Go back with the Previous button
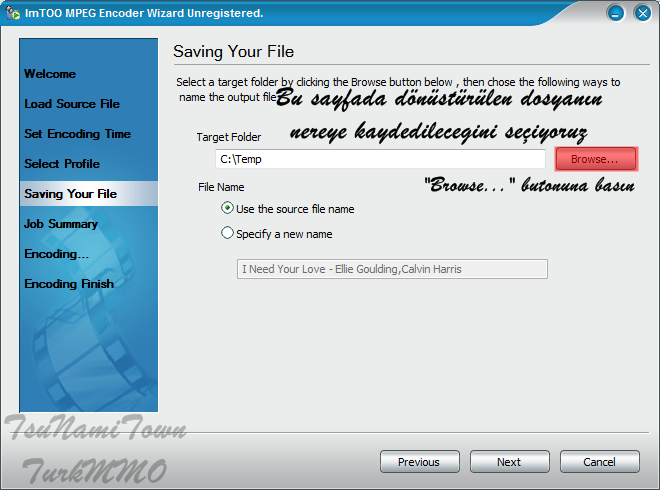 point(419,462)
